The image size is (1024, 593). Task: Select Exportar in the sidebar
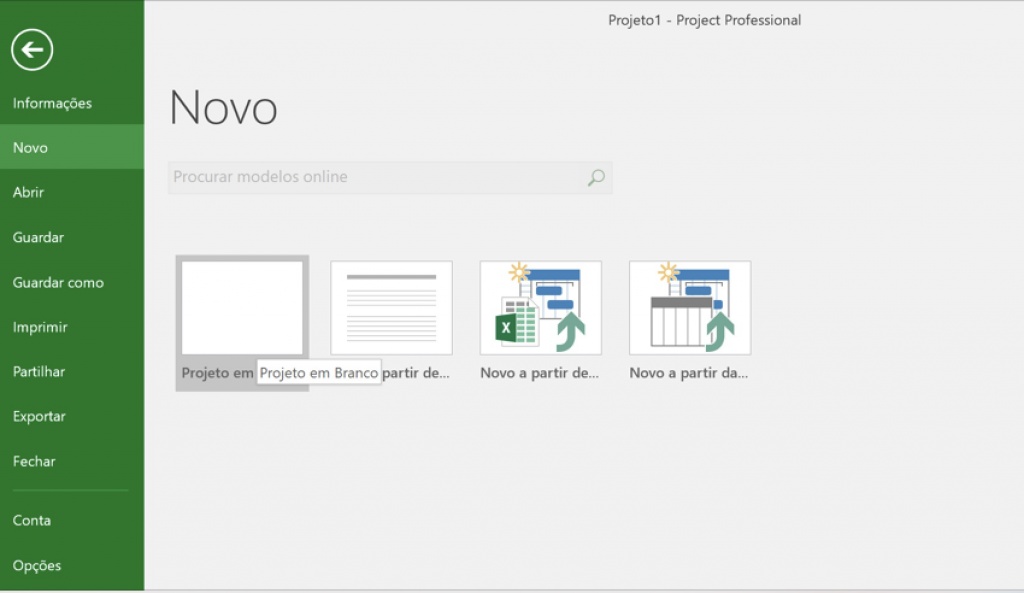[38, 416]
